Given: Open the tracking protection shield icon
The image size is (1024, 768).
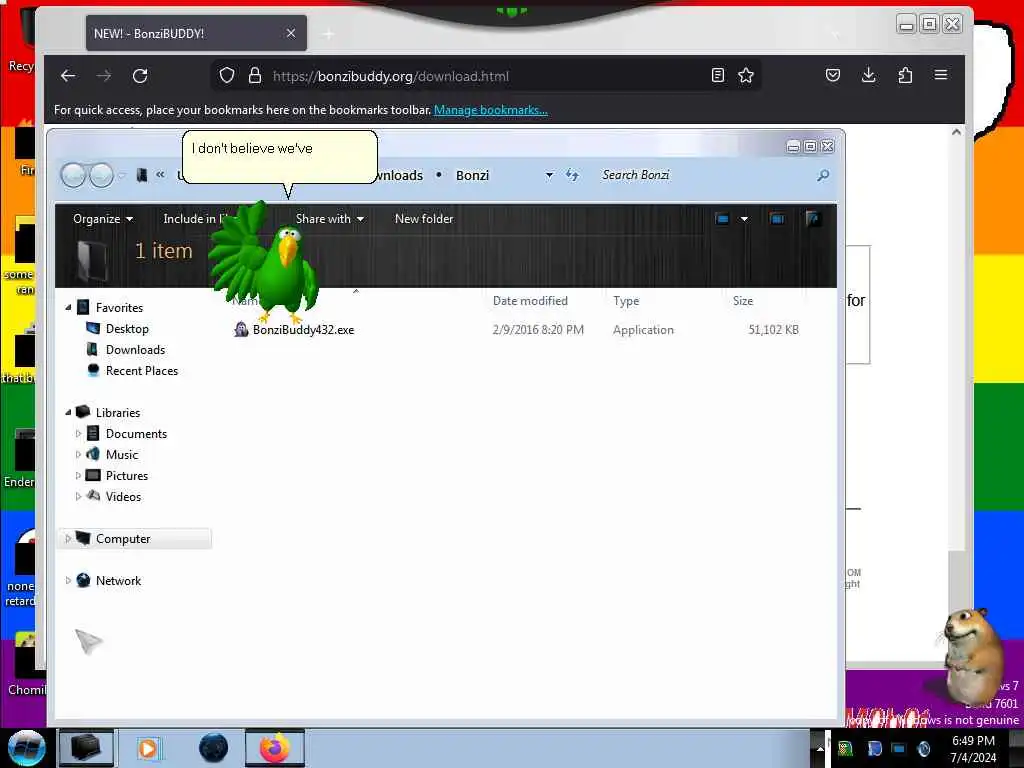Looking at the screenshot, I should 227,76.
